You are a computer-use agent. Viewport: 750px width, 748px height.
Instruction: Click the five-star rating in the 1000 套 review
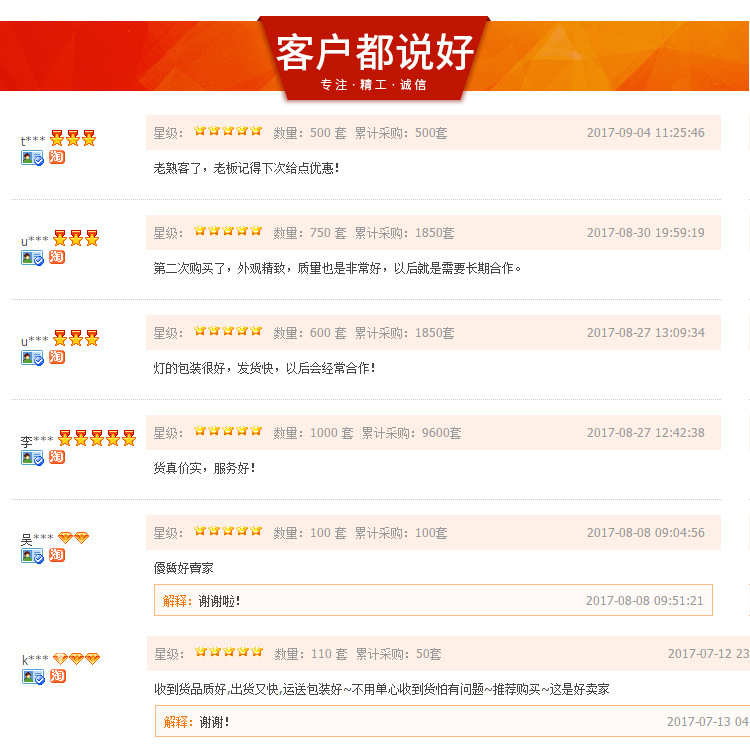[228, 430]
